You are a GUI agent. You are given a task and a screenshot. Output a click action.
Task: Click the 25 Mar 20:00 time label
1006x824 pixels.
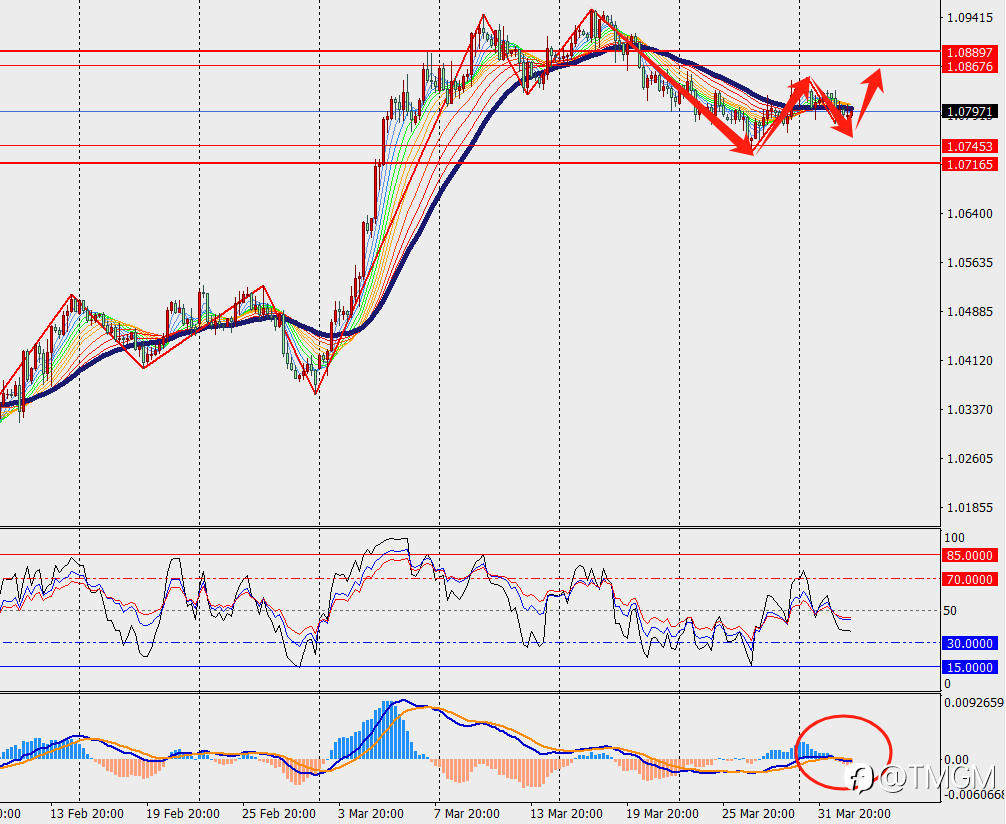click(x=758, y=814)
